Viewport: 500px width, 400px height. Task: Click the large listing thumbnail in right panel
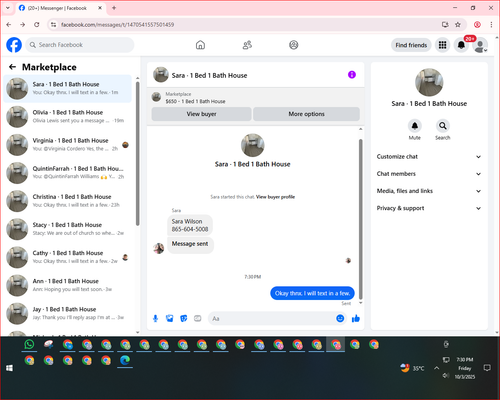tap(429, 82)
